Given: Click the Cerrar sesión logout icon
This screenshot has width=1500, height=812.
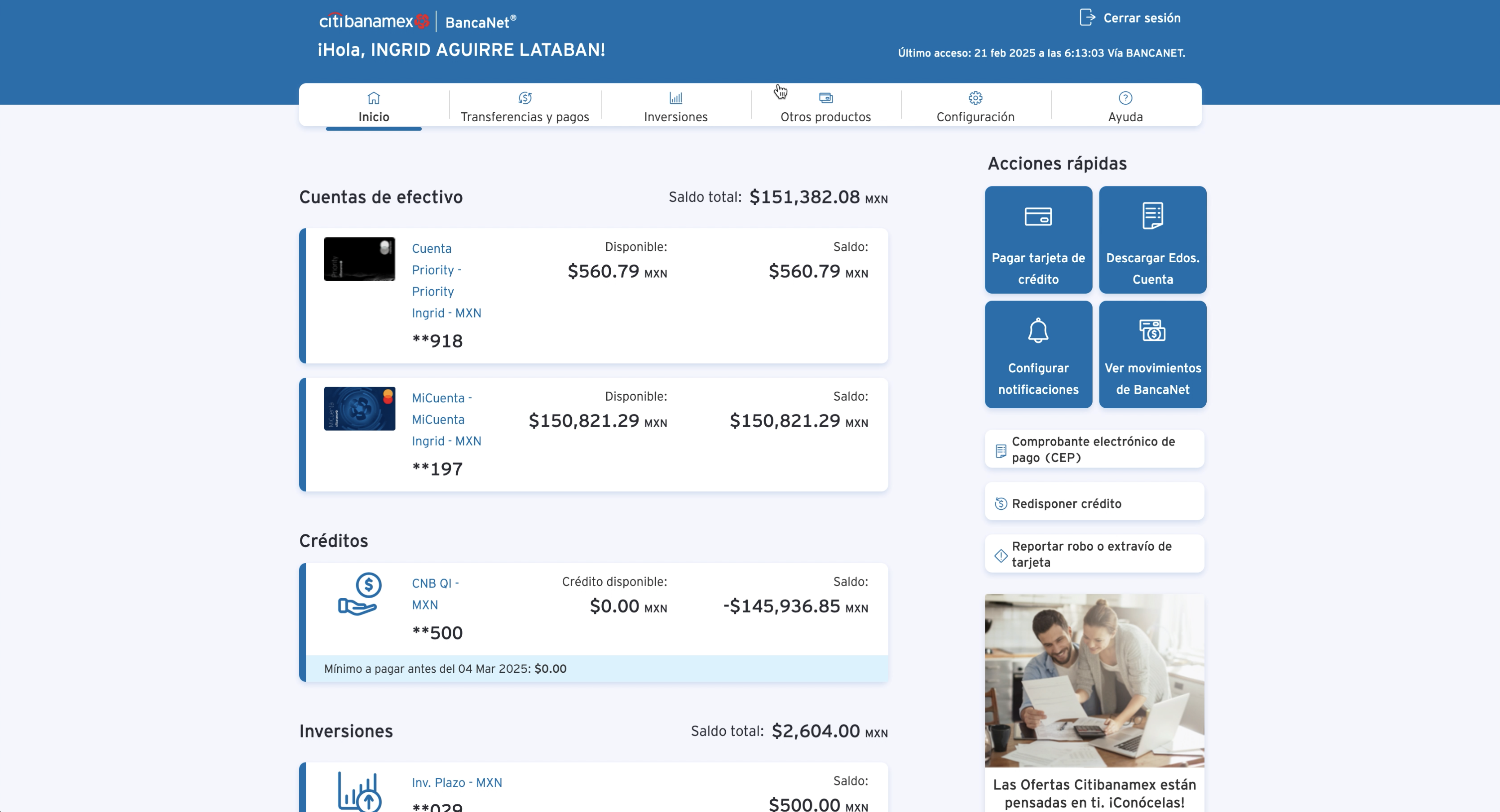Looking at the screenshot, I should [1086, 18].
